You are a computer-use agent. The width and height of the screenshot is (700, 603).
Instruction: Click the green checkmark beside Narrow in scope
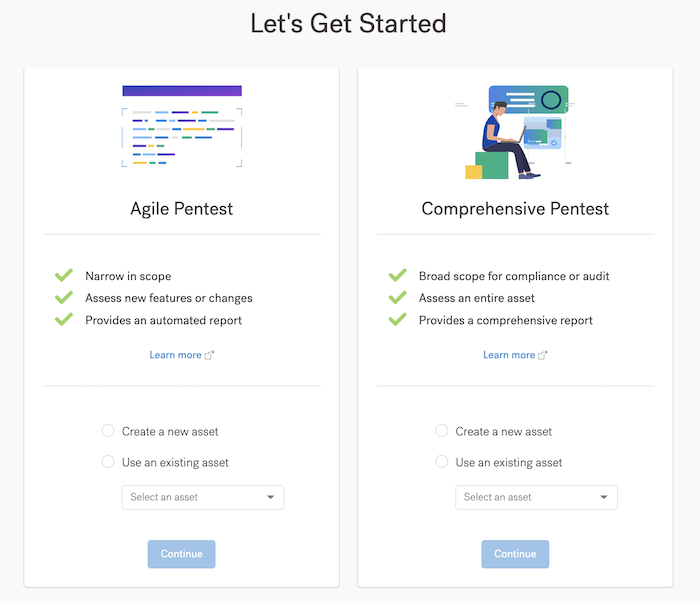point(64,275)
